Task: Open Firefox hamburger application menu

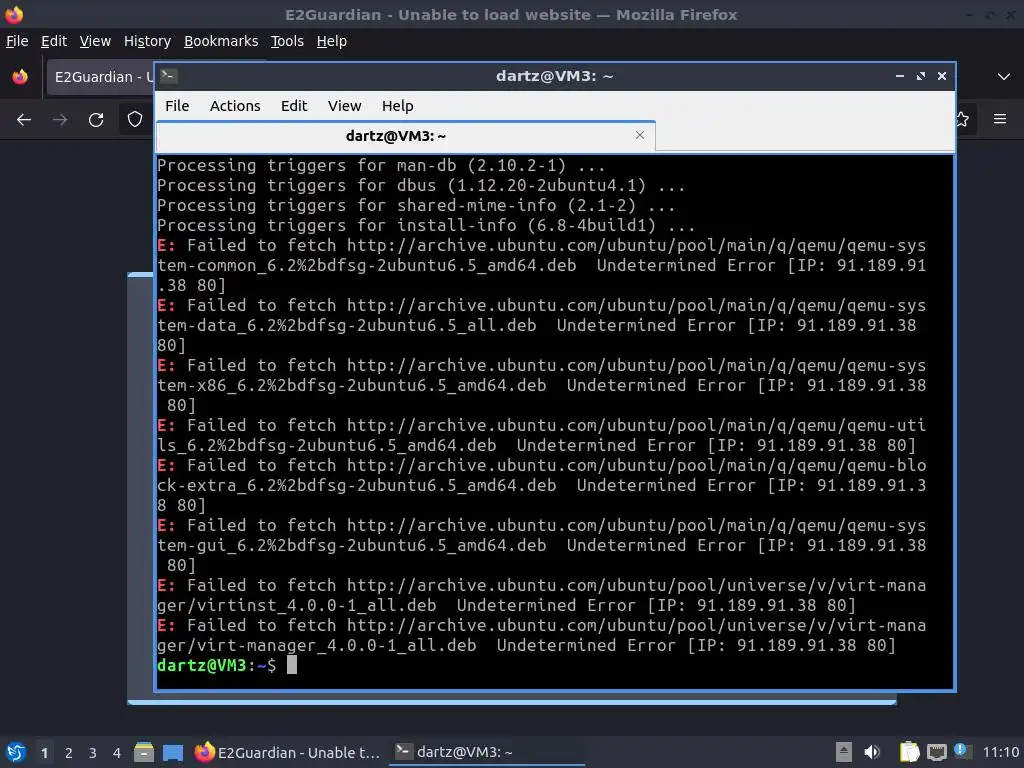Action: pos(1000,119)
